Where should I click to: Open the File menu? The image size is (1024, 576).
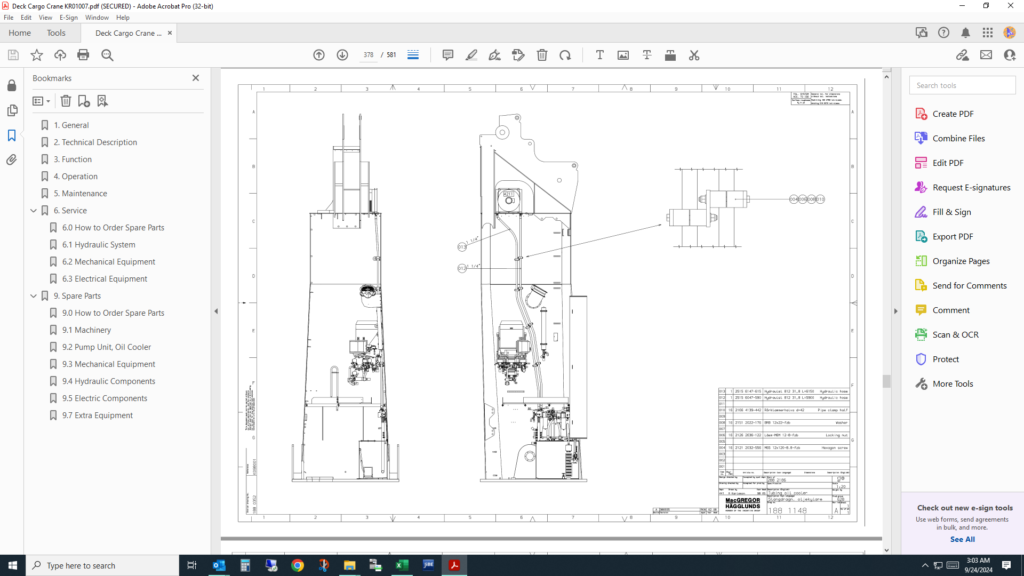(8, 18)
